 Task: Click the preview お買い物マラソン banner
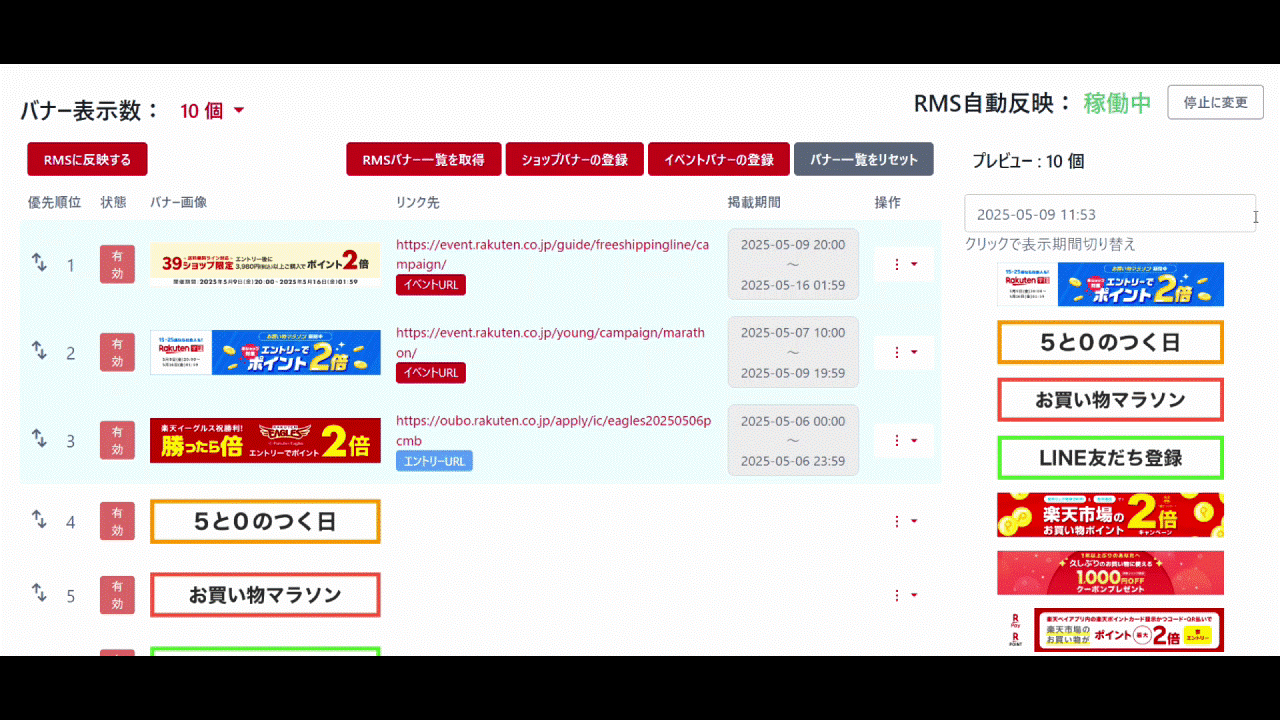1110,400
